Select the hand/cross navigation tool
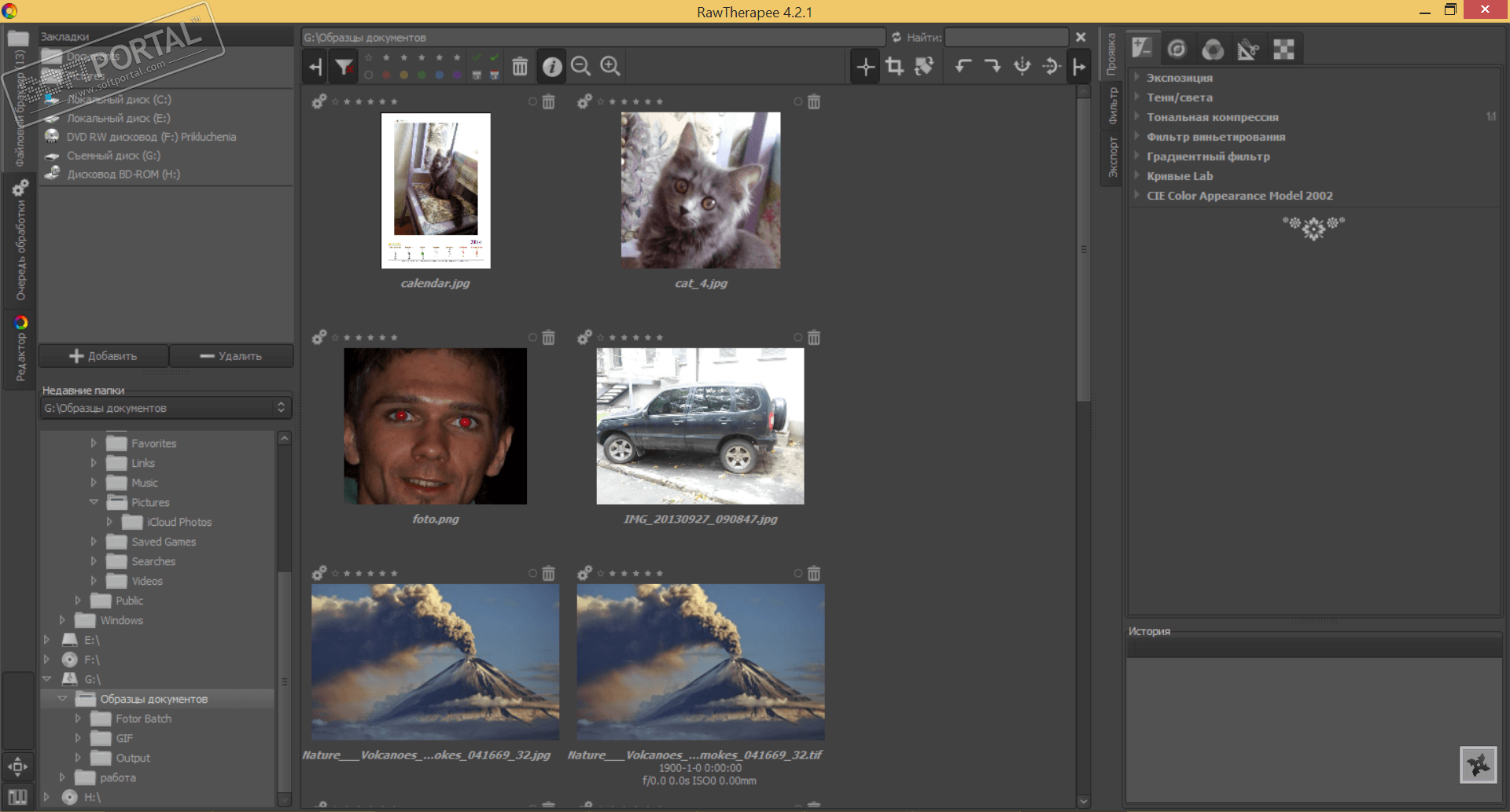This screenshot has width=1510, height=812. [865, 67]
